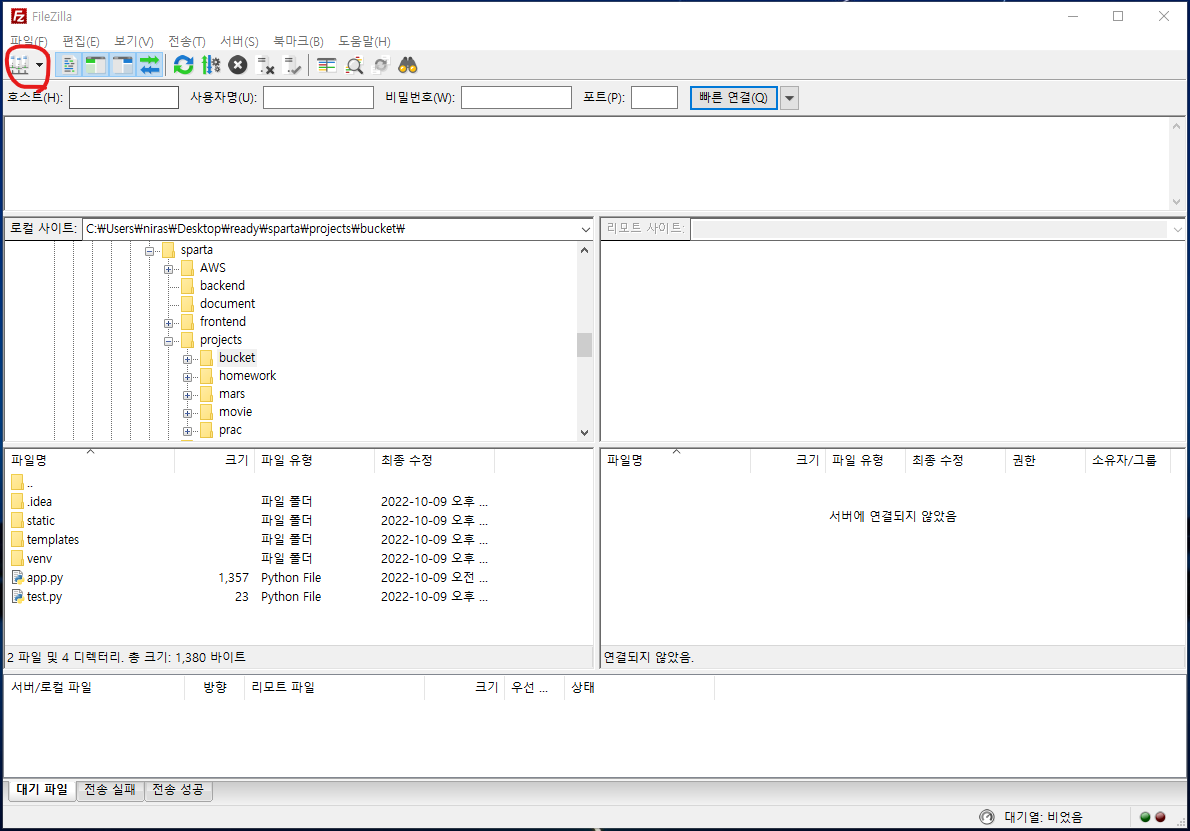Focus the 포트(P) input field

(x=654, y=97)
